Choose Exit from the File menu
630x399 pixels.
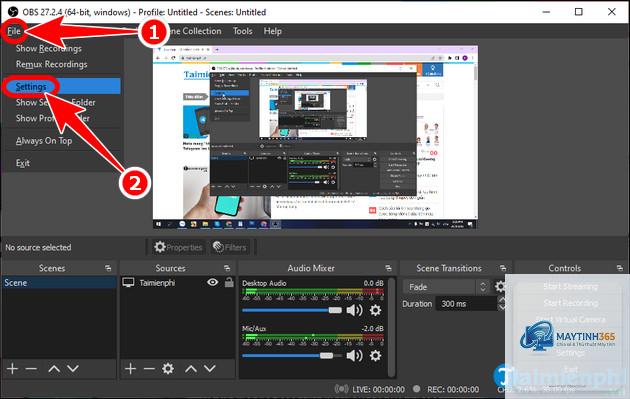tap(22, 163)
